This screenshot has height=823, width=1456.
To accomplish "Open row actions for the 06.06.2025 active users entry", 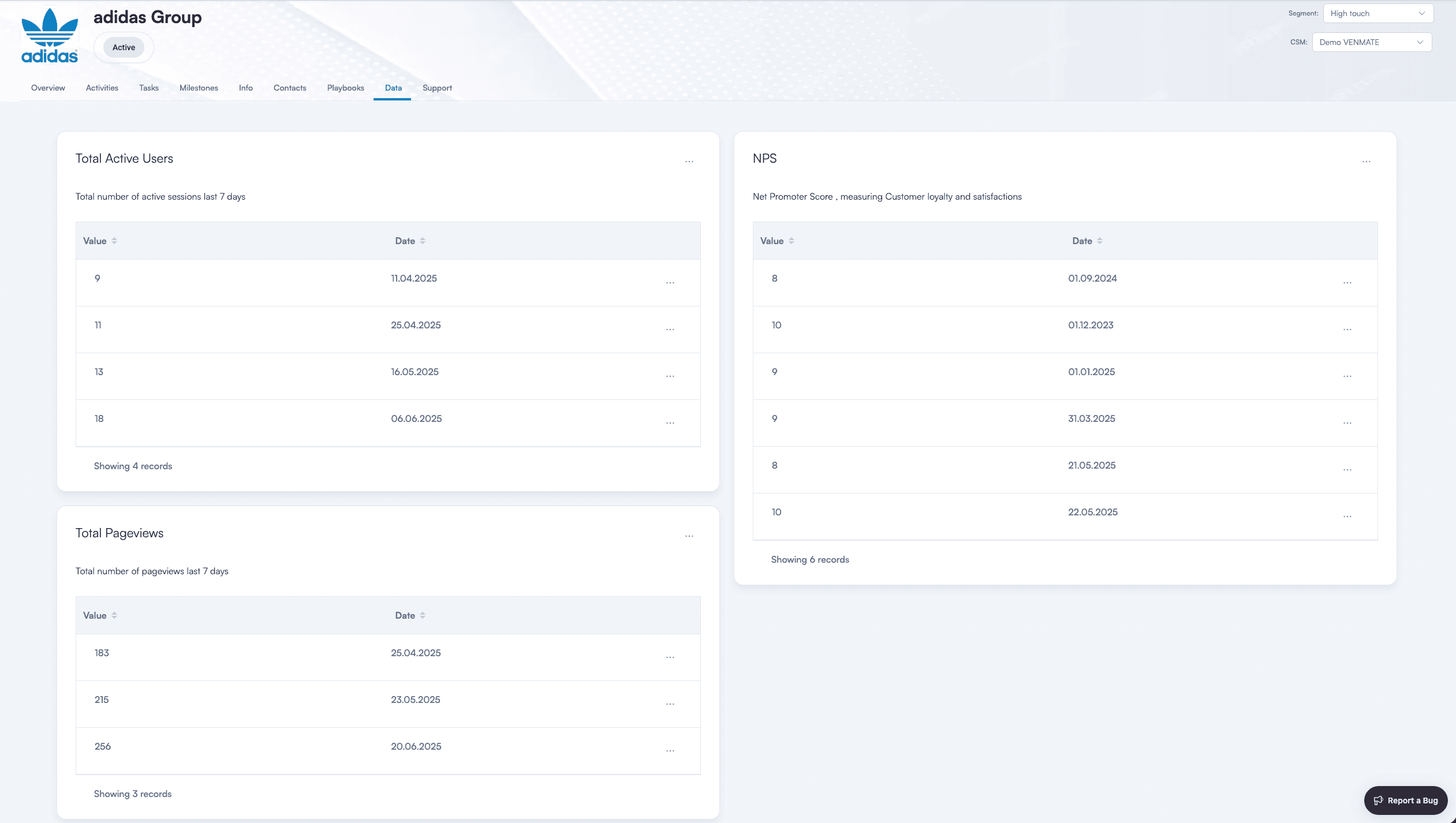I will point(670,422).
